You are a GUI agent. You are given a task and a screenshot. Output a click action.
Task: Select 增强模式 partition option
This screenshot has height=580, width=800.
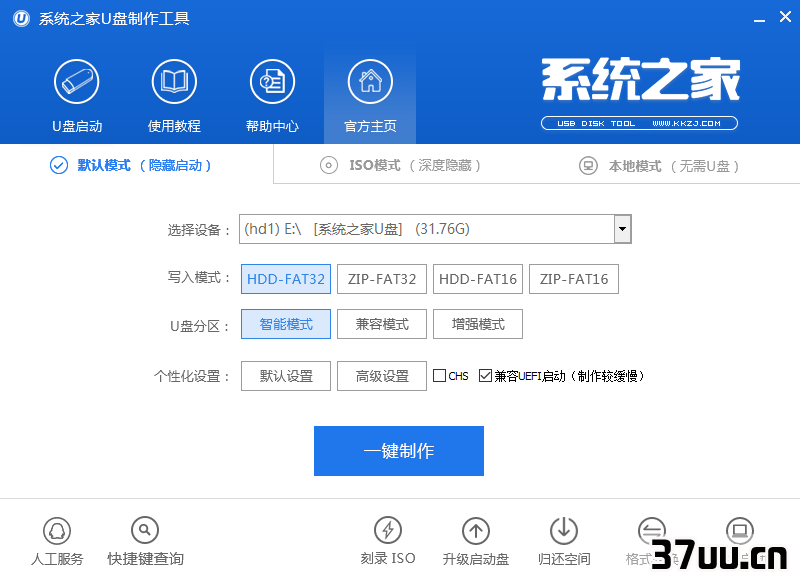478,324
